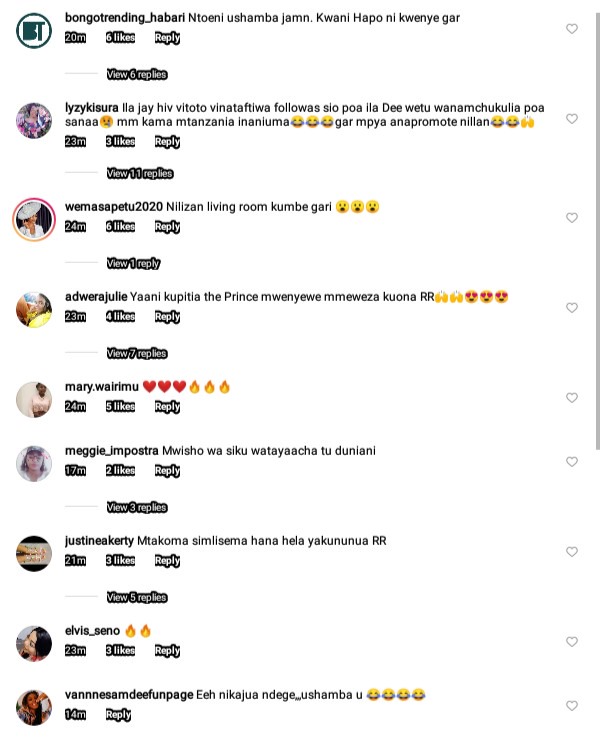Like vannnesamdeefunpage's comment
This screenshot has height=738, width=600.
571,706
